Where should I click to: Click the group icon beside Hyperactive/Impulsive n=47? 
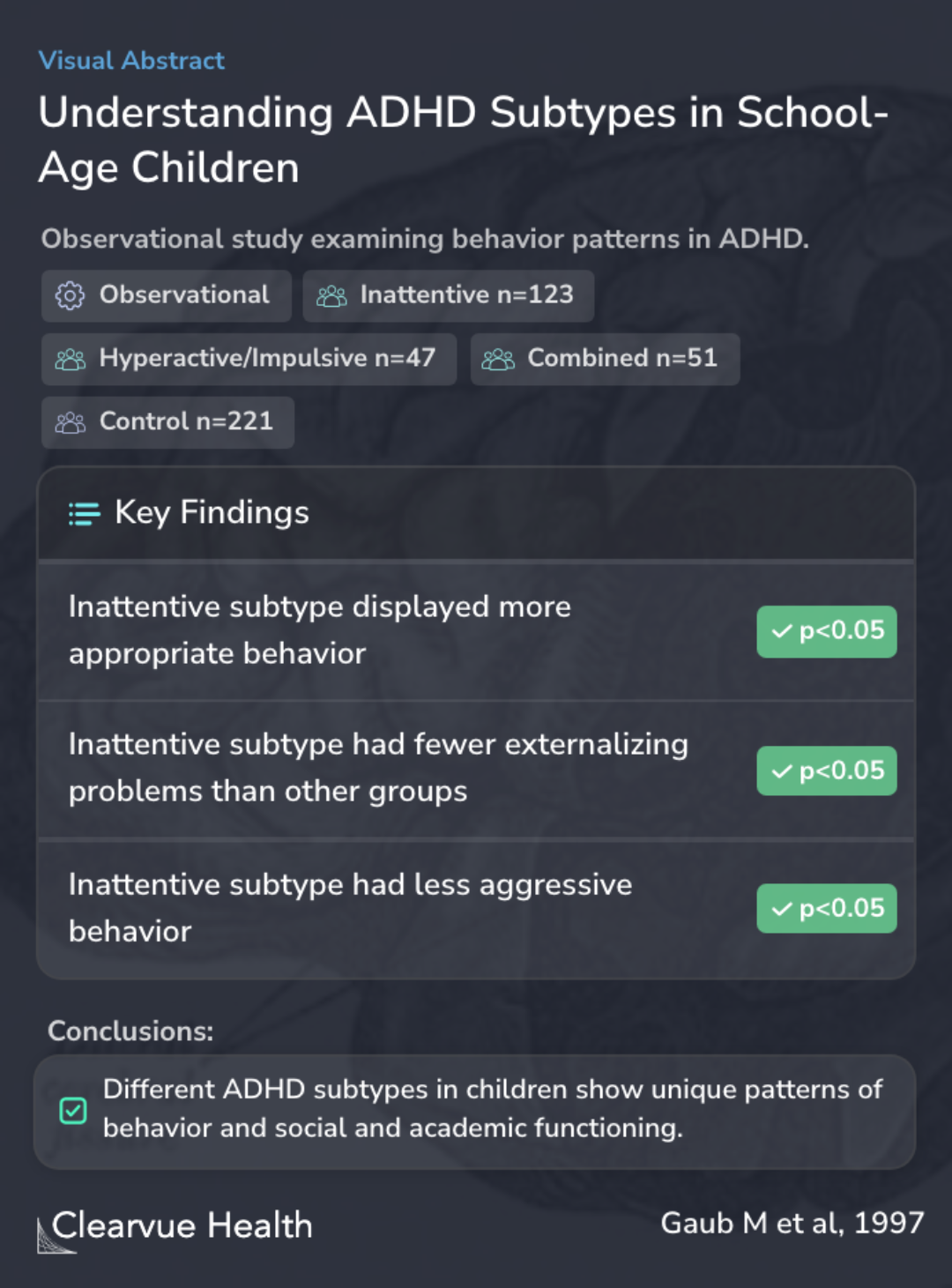(71, 359)
